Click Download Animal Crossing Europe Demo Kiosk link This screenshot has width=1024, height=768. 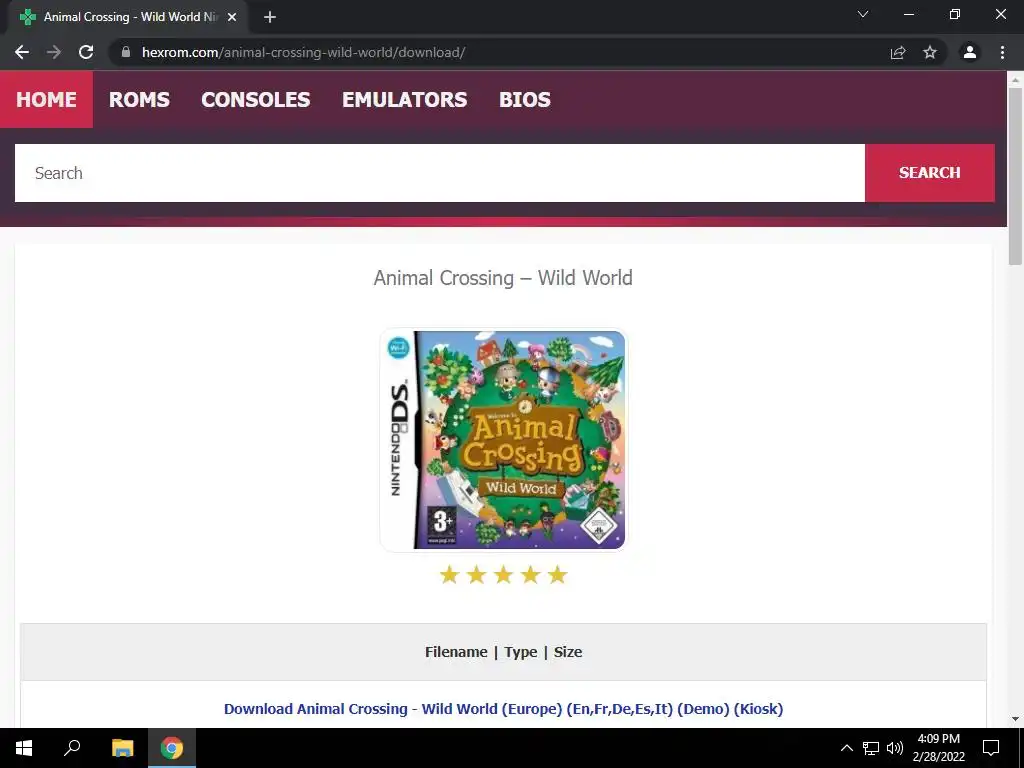[x=504, y=709]
